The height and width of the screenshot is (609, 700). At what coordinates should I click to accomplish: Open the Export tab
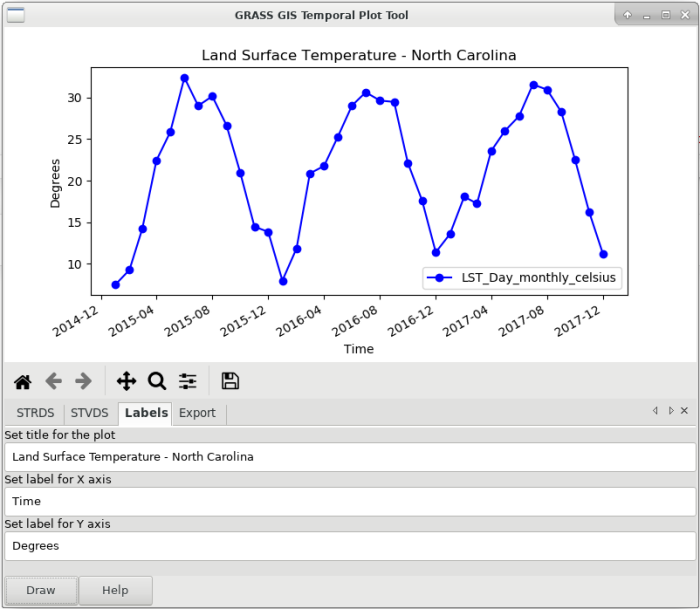point(197,413)
